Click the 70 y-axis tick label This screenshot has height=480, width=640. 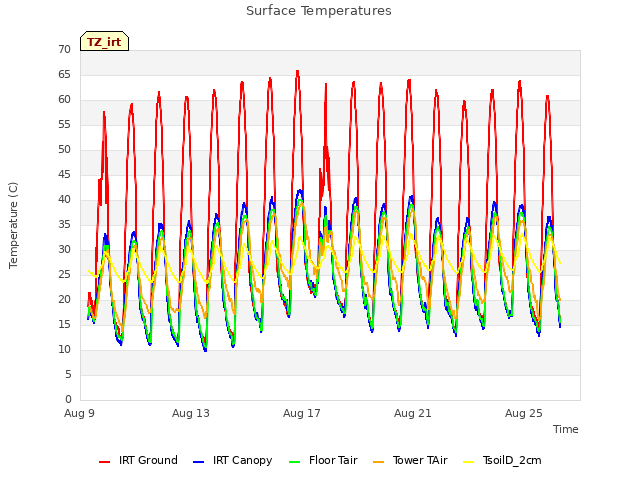pos(64,49)
